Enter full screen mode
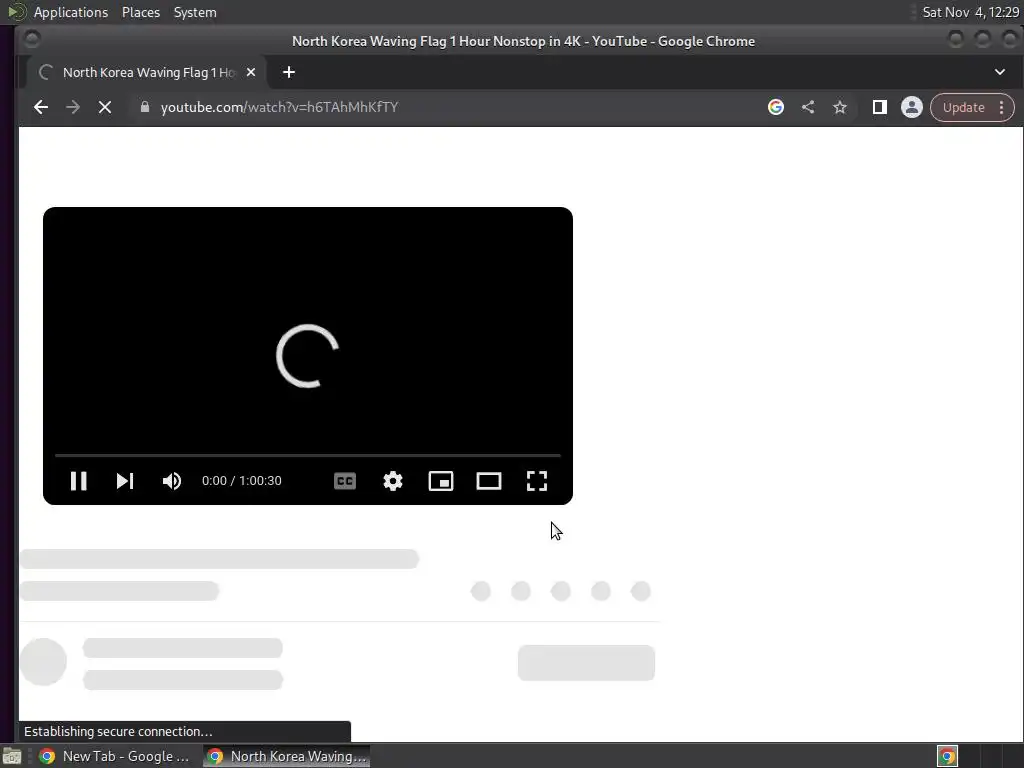 click(537, 481)
